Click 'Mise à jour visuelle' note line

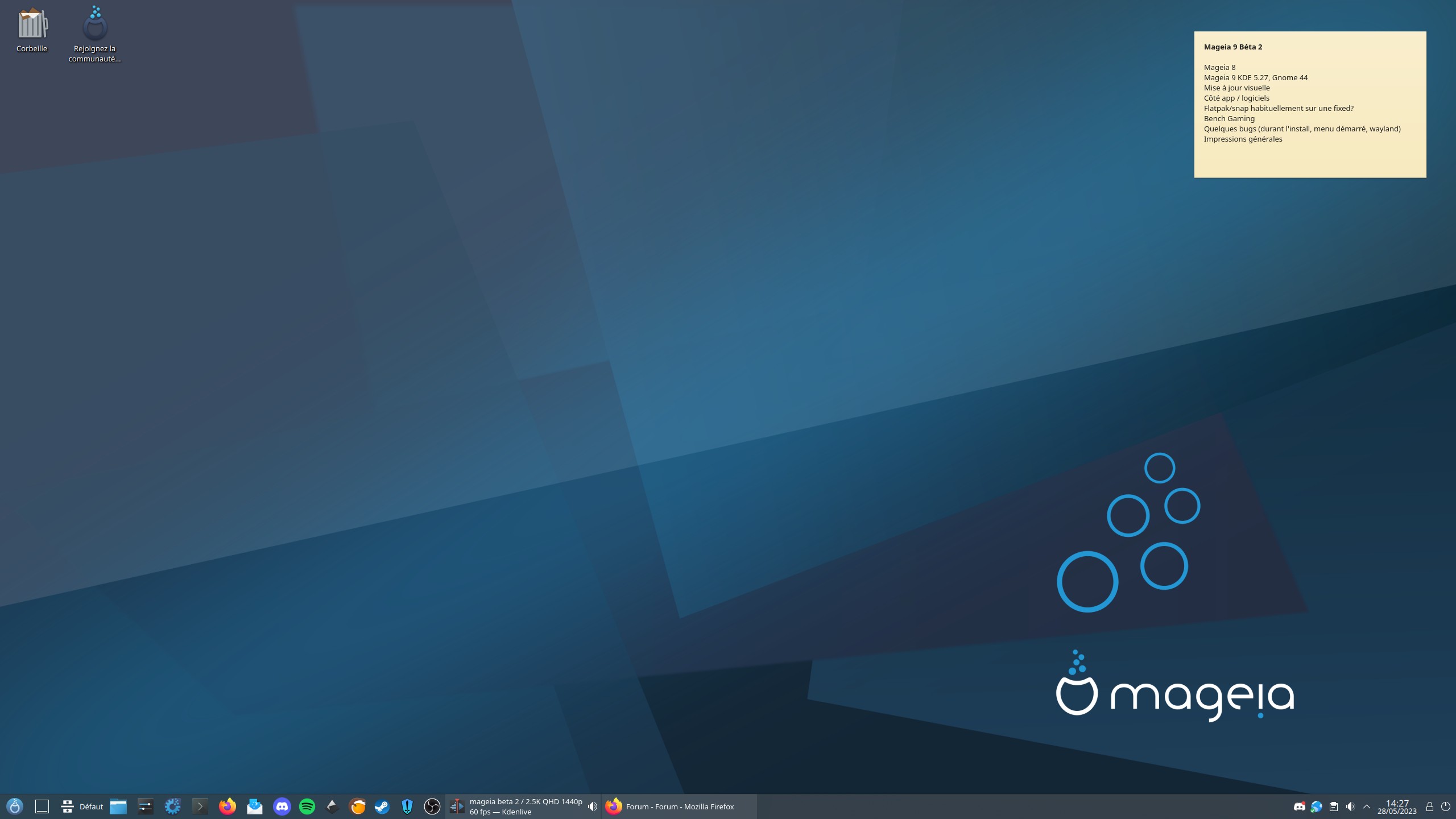click(1236, 88)
